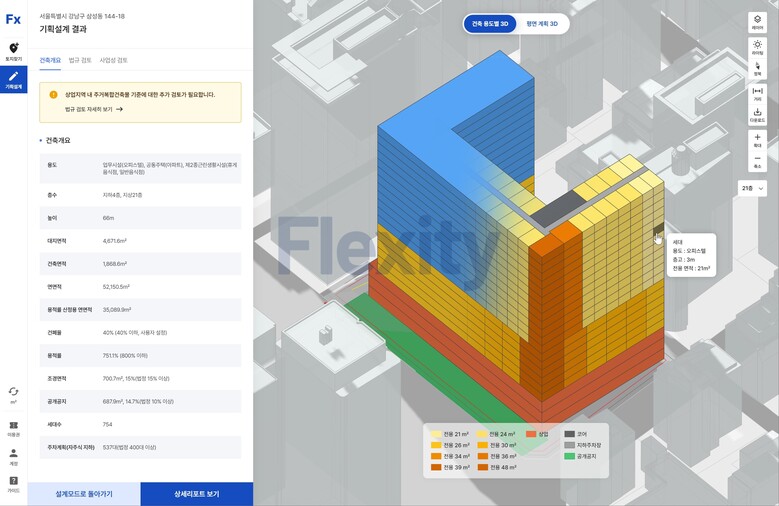The image size is (779, 506).
Task: Click the 지하주차장 gray legend swatch
Action: (569, 445)
